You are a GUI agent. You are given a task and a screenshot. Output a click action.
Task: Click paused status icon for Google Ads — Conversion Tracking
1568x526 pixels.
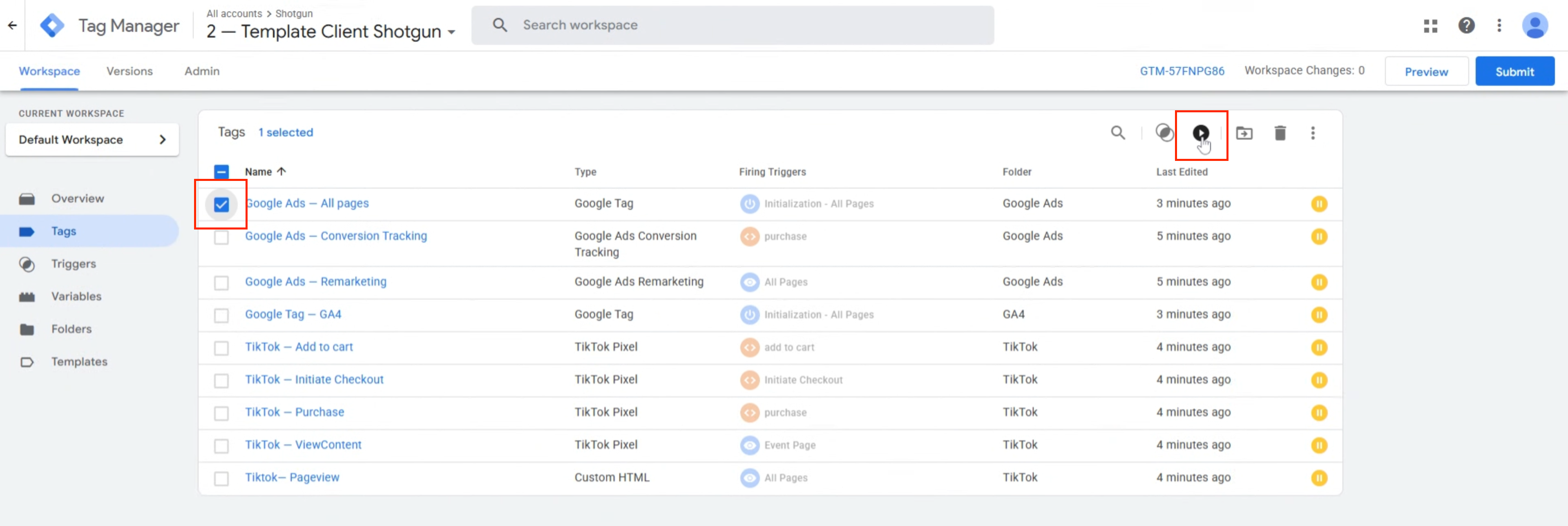(1319, 236)
